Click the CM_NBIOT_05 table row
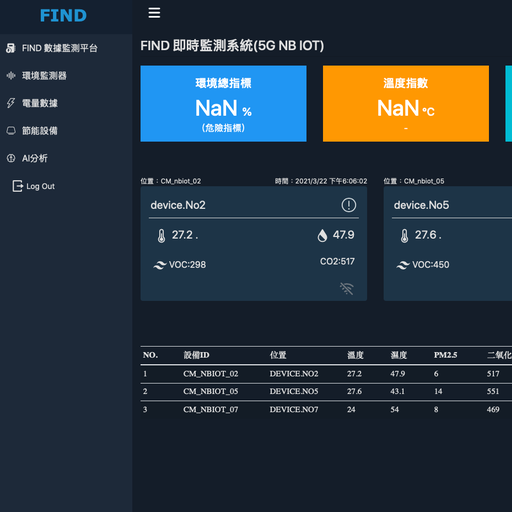The width and height of the screenshot is (512, 512). (x=326, y=391)
